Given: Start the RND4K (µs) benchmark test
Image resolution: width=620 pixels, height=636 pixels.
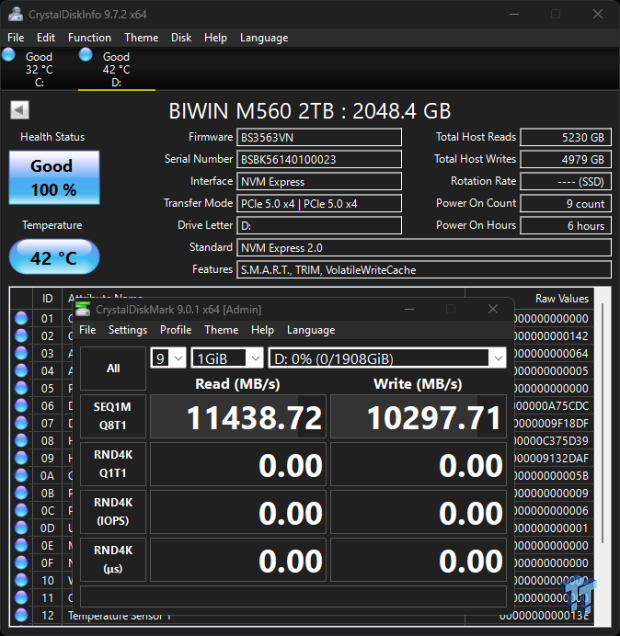Looking at the screenshot, I should coord(113,560).
